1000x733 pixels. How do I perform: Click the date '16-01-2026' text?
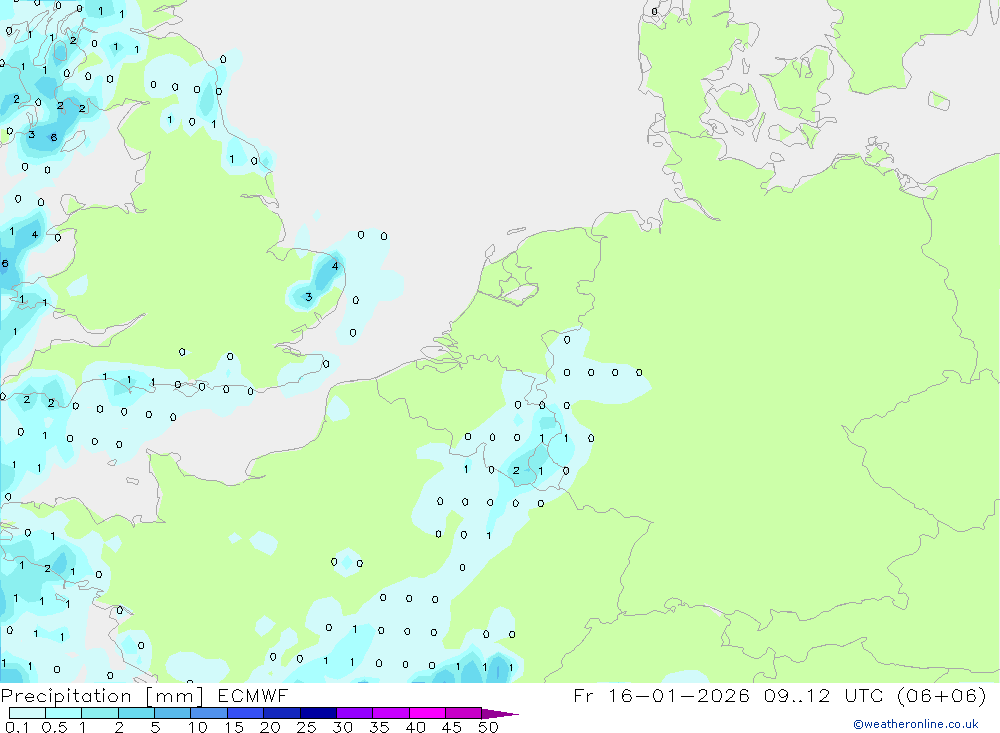pyautogui.click(x=679, y=695)
